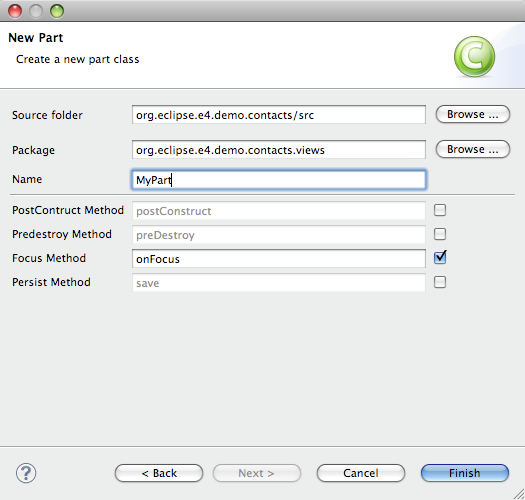Click the preDestroy method field
The width and height of the screenshot is (525, 500).
[x=279, y=235]
